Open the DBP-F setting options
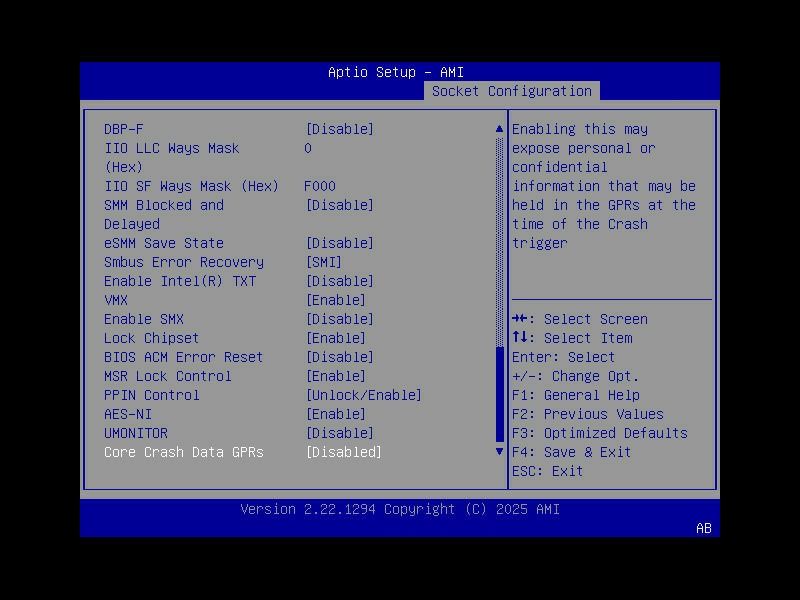Screen dimensions: 800x600 coord(340,128)
